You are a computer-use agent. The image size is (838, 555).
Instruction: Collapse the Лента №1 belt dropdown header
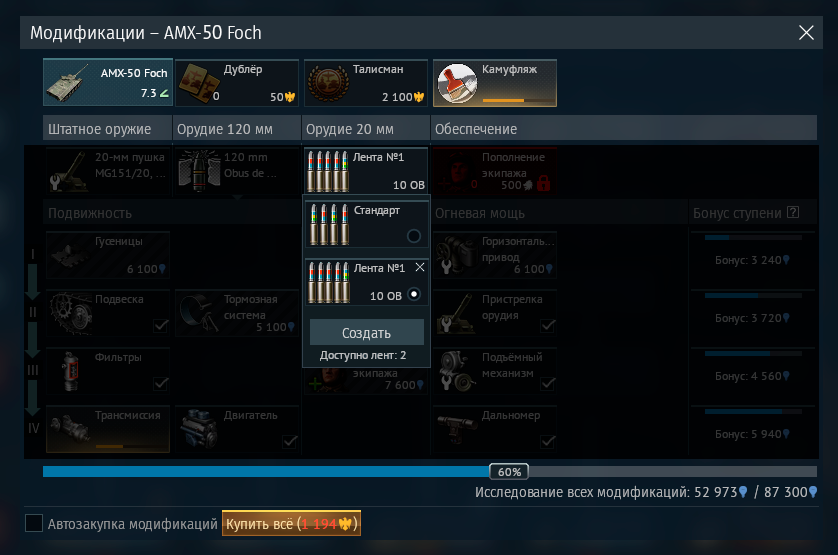[367, 171]
